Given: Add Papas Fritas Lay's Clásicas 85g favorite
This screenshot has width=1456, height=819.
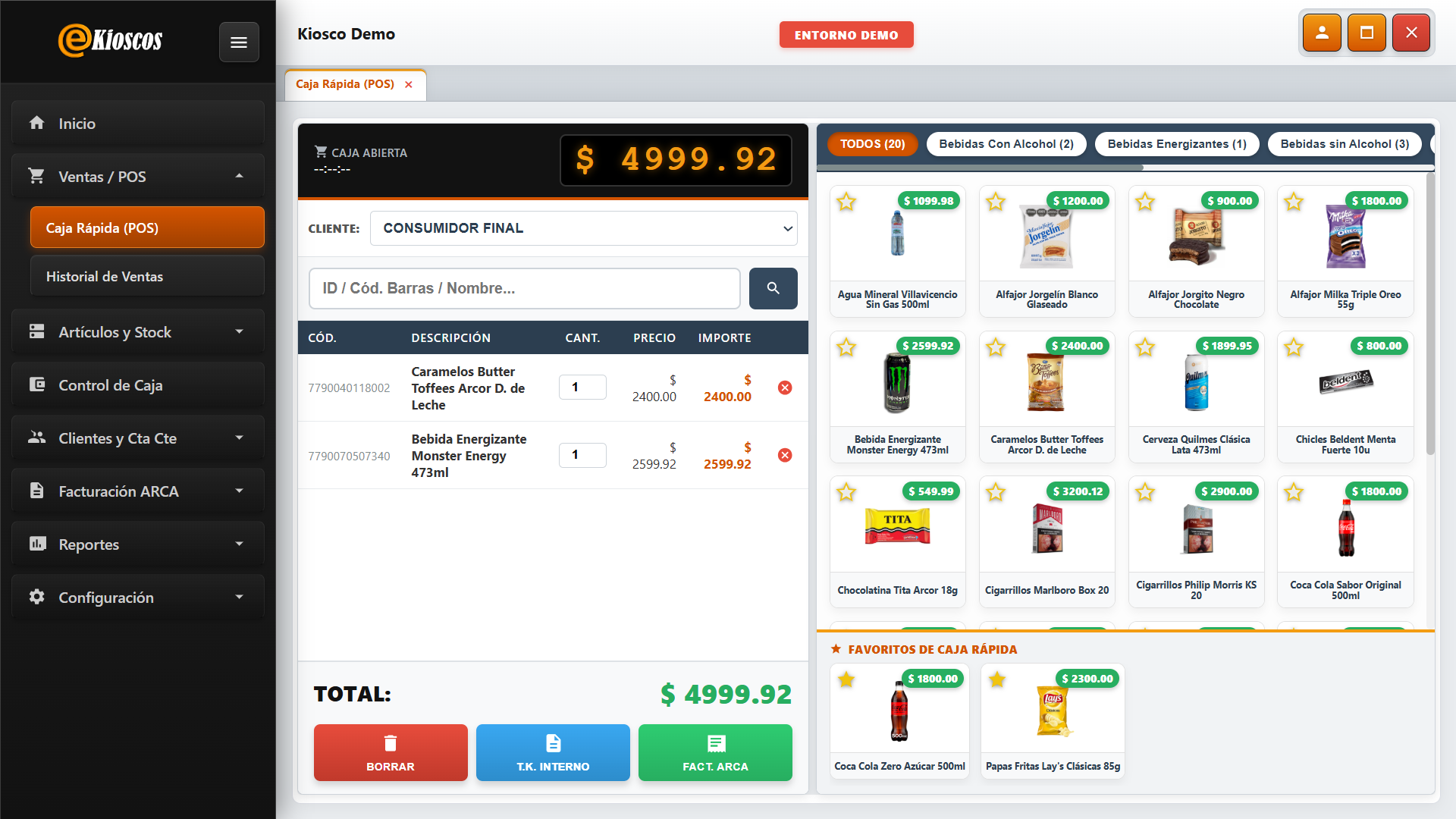Looking at the screenshot, I should [x=1053, y=720].
